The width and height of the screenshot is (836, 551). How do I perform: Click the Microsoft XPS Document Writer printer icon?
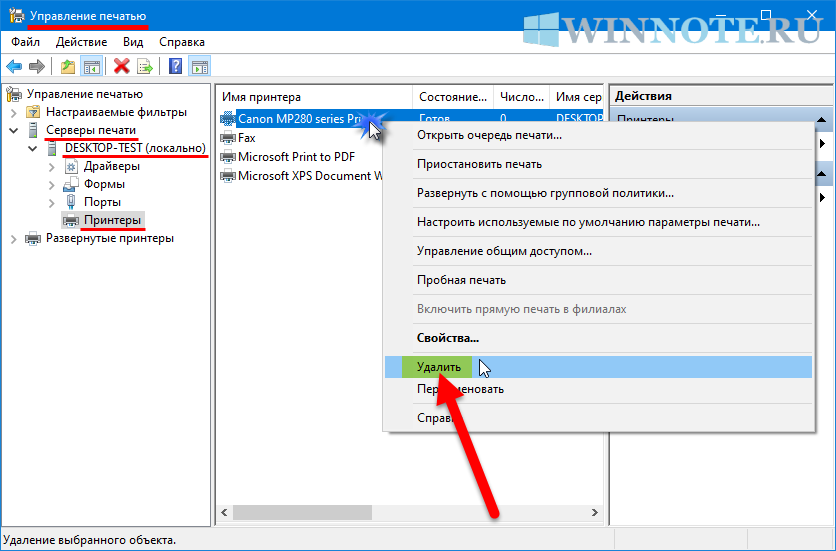point(228,176)
